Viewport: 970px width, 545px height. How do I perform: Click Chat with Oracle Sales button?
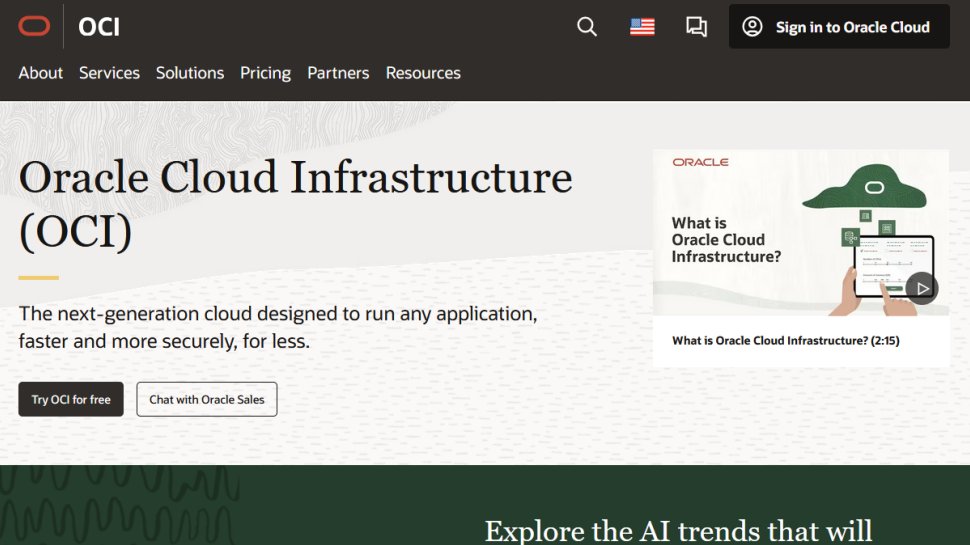pyautogui.click(x=207, y=399)
